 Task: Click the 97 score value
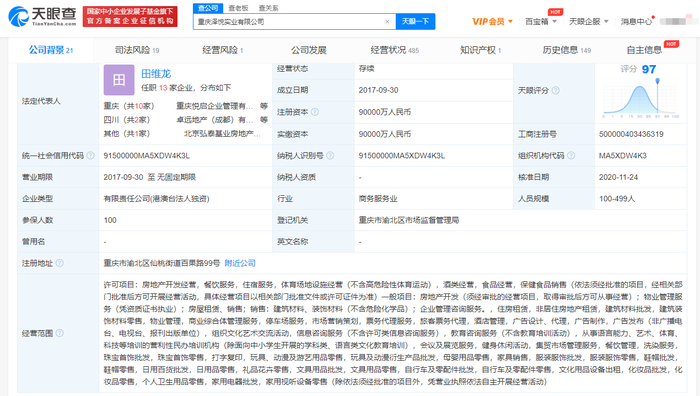pyautogui.click(x=649, y=69)
